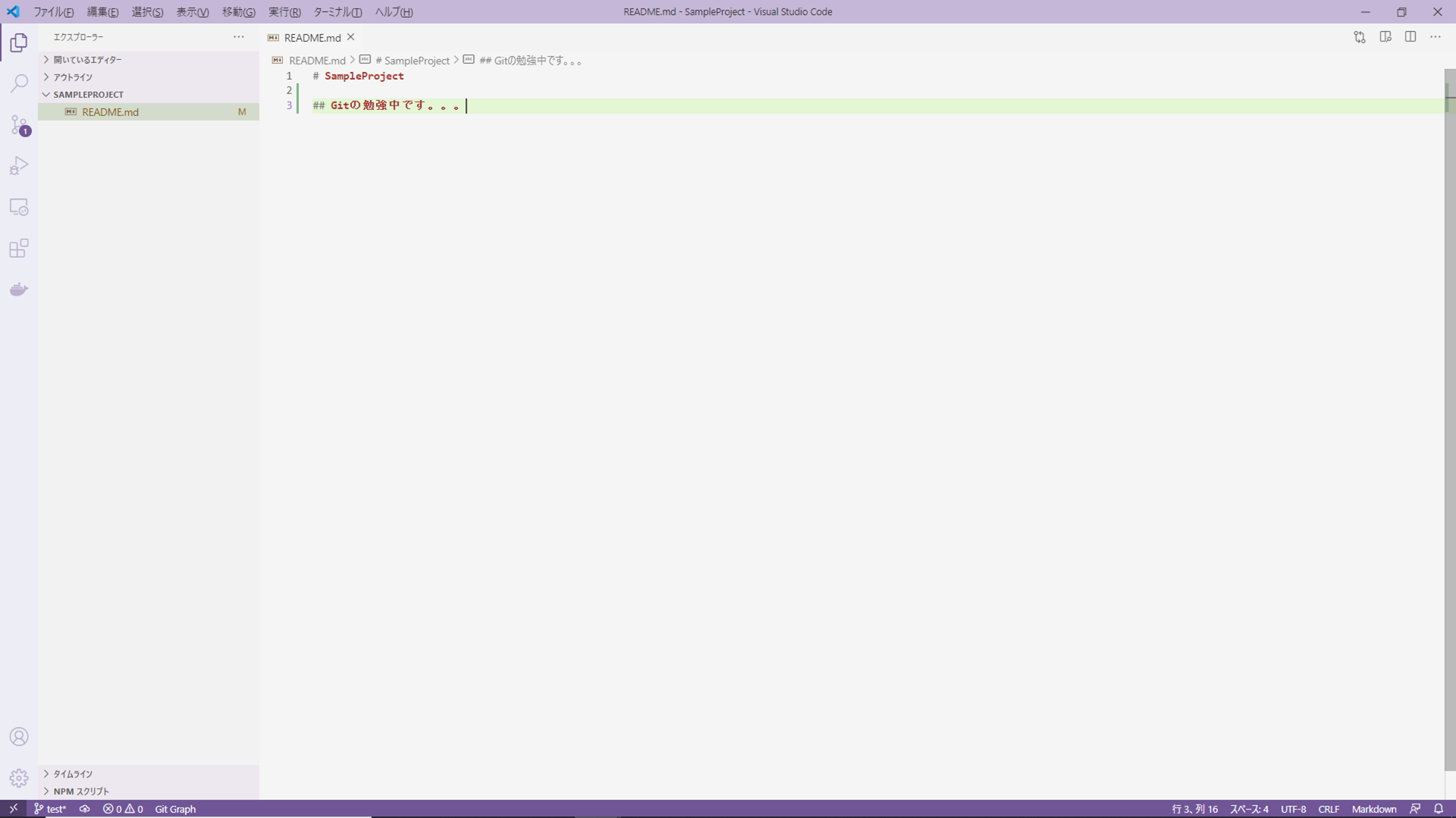Screen dimensions: 1456x818
Task: Select the README.md editor tab
Action: pyautogui.click(x=312, y=37)
